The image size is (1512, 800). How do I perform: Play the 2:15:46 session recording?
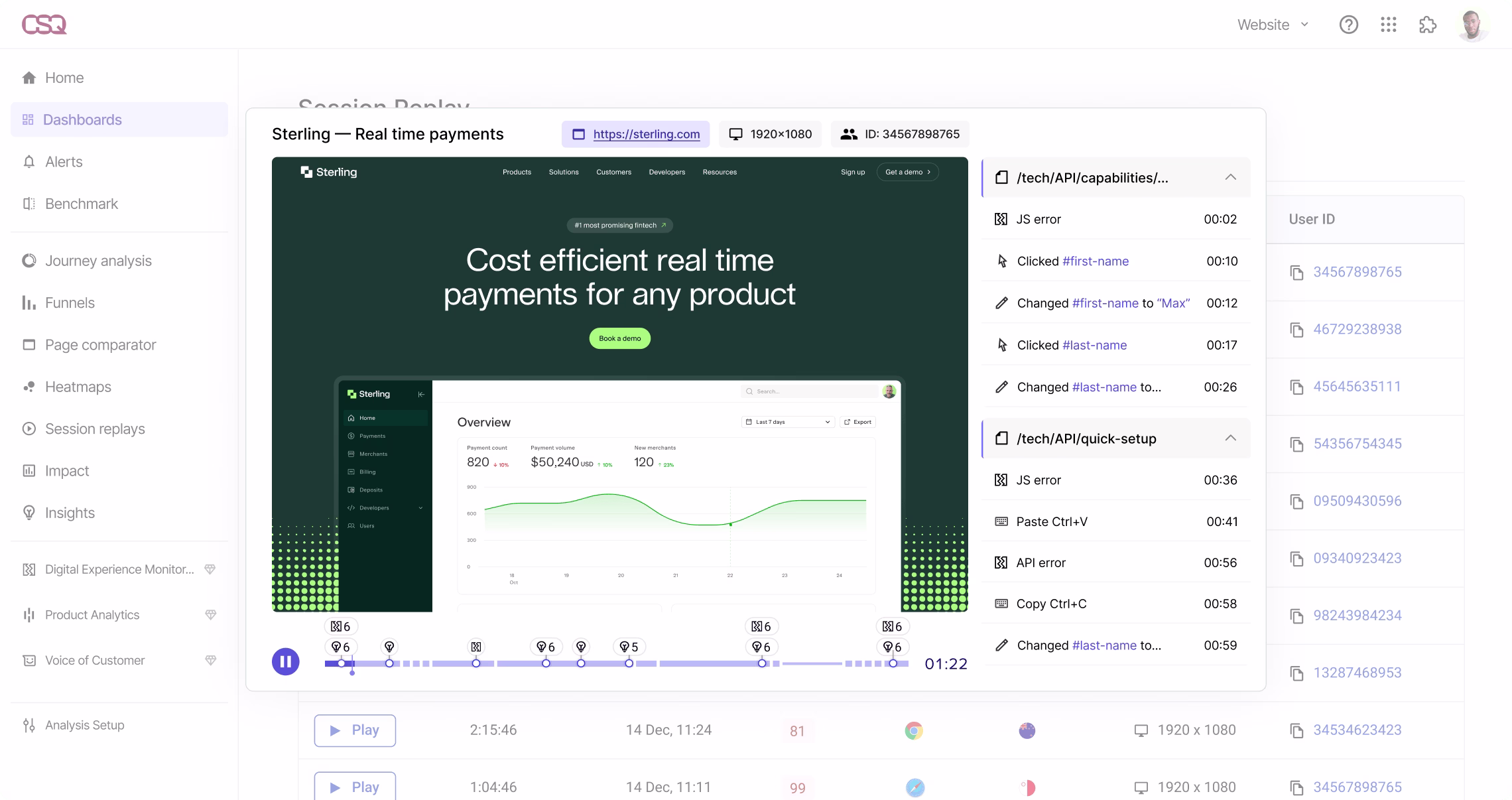click(355, 730)
